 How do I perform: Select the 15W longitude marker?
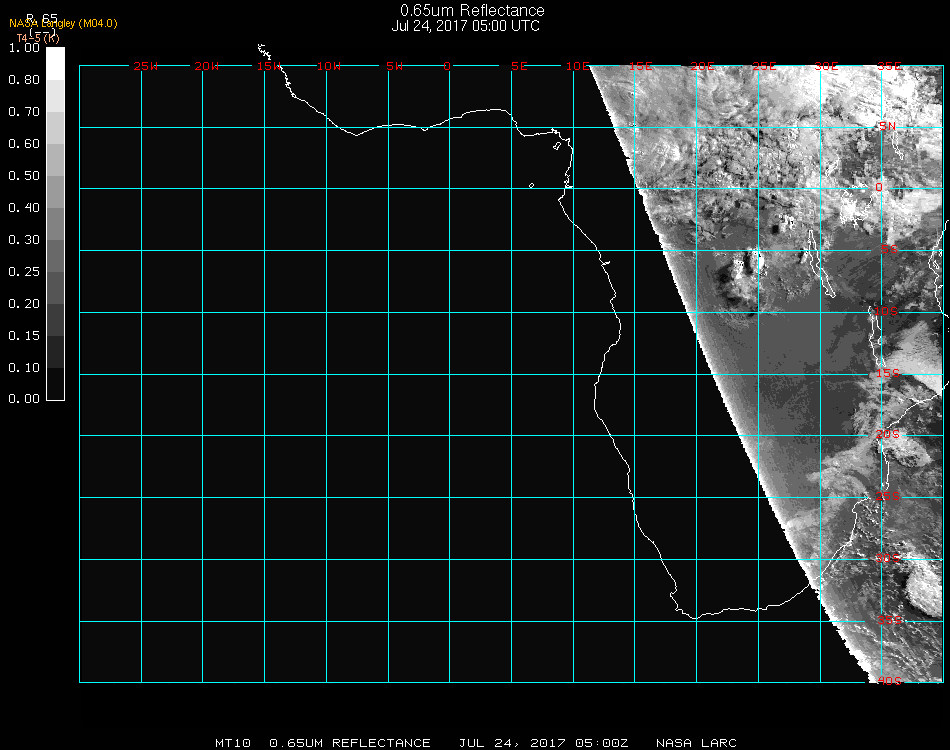click(268, 66)
